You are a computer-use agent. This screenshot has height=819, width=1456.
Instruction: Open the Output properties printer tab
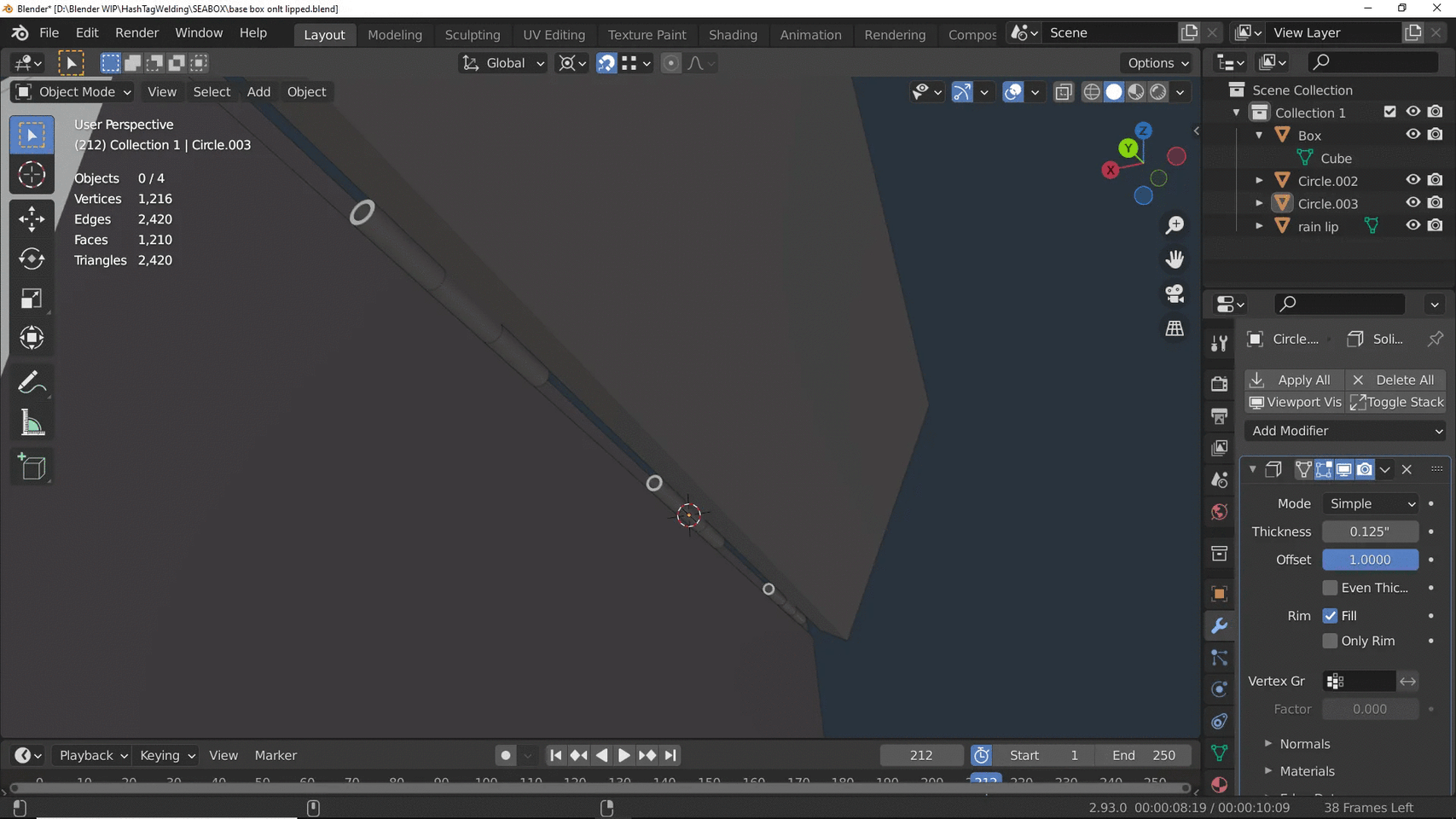coord(1220,415)
